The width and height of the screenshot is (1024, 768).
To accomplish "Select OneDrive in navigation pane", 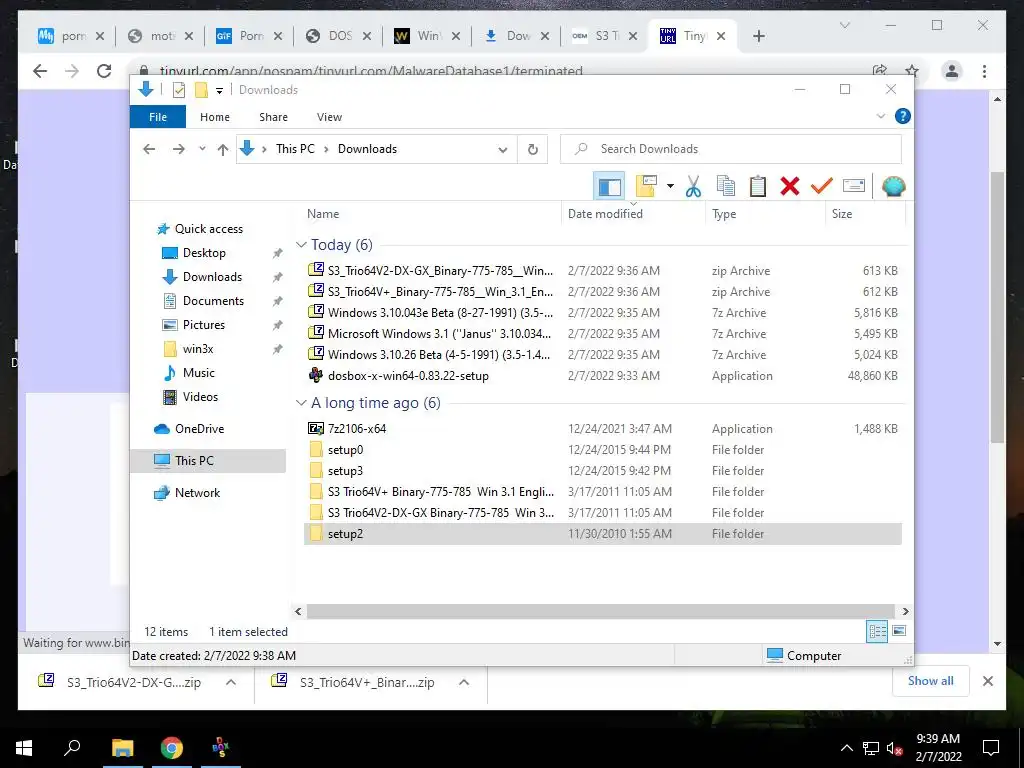I will tap(199, 429).
